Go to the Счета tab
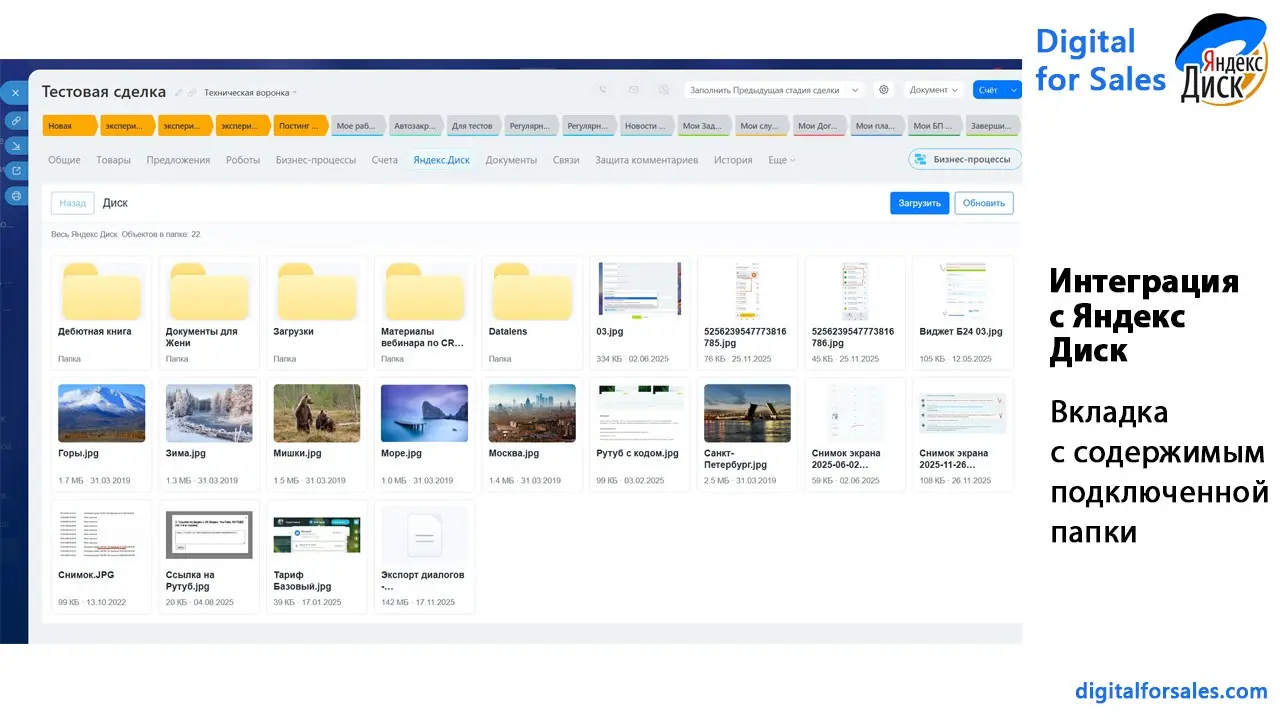This screenshot has width=1280, height=720. click(x=385, y=160)
